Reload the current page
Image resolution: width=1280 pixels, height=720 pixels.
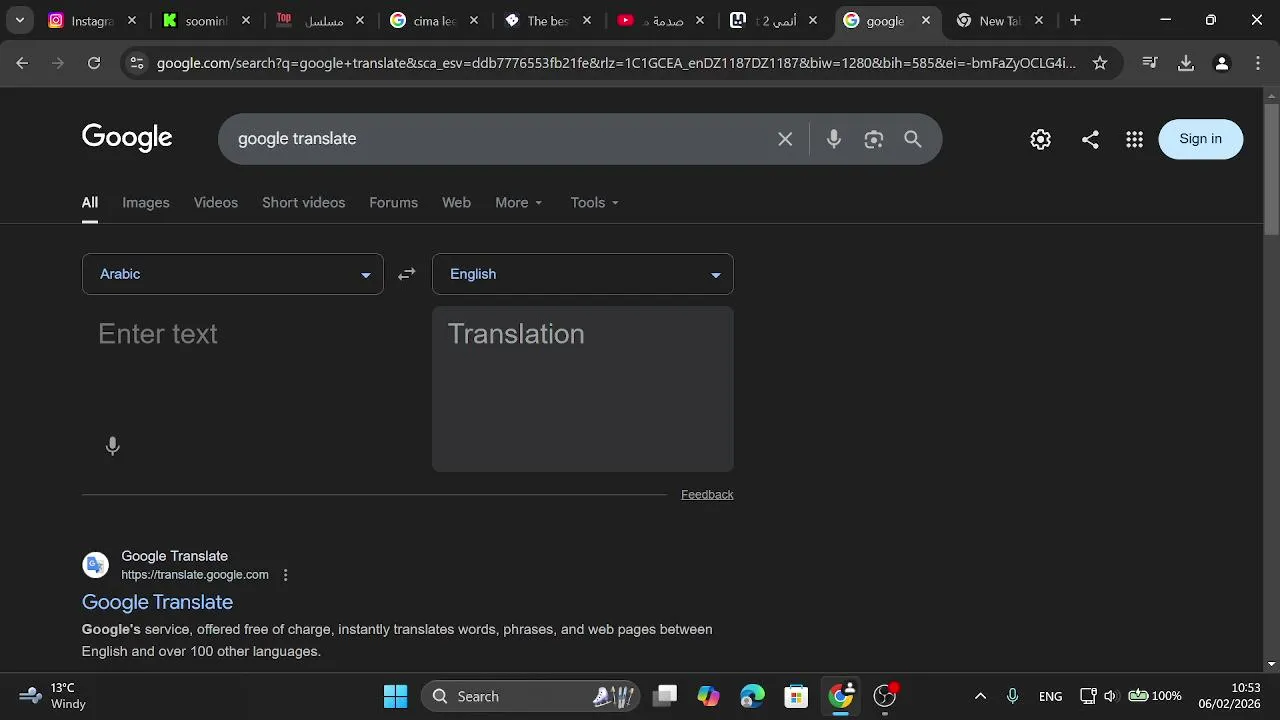click(94, 63)
